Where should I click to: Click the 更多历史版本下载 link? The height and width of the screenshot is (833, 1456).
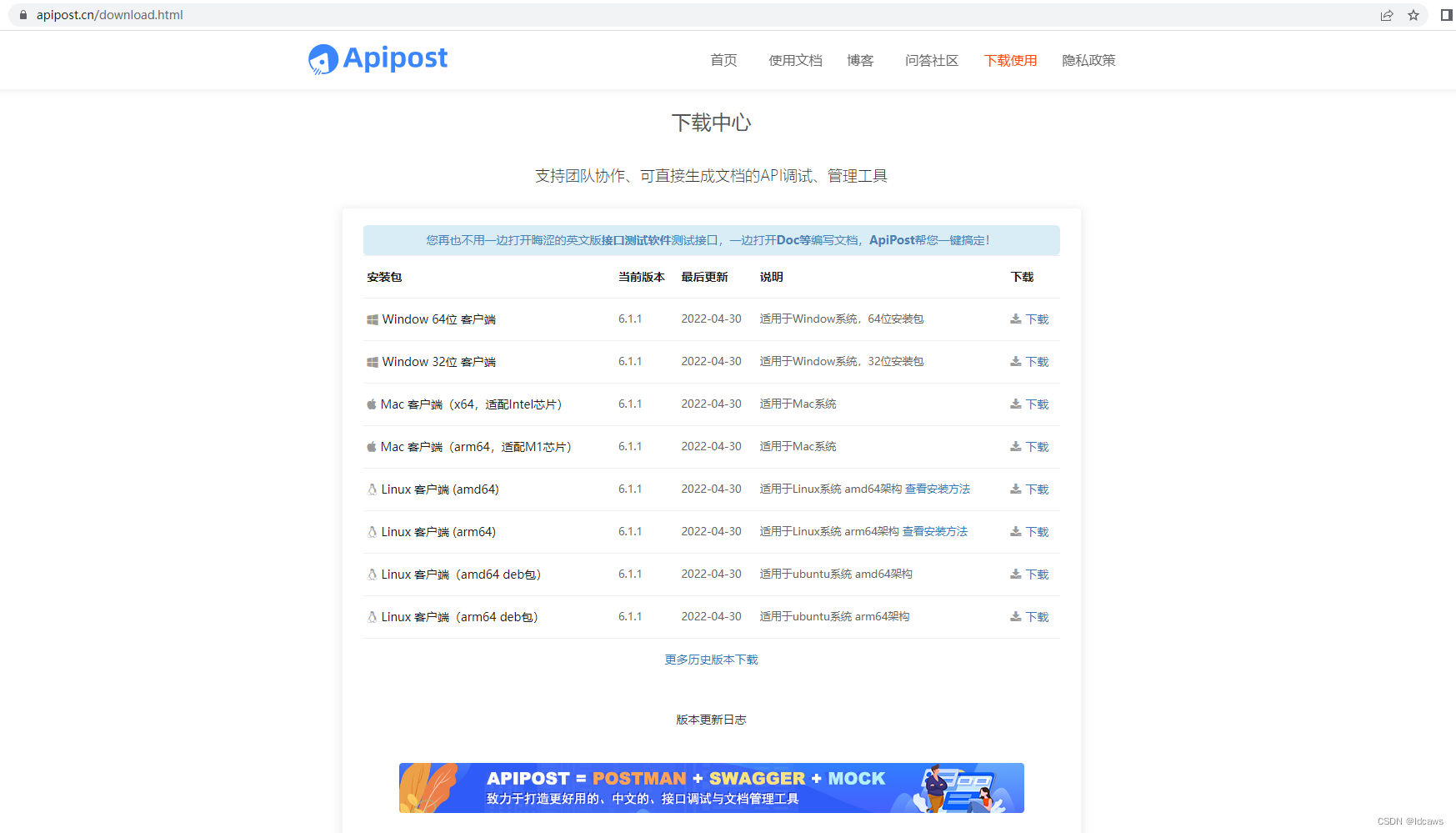[711, 659]
